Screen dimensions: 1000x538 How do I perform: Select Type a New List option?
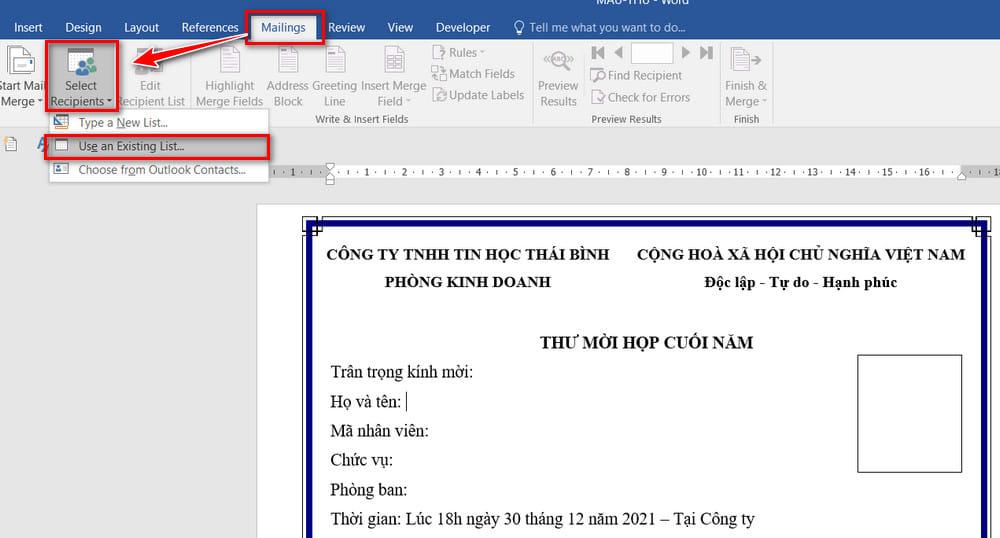(x=123, y=123)
